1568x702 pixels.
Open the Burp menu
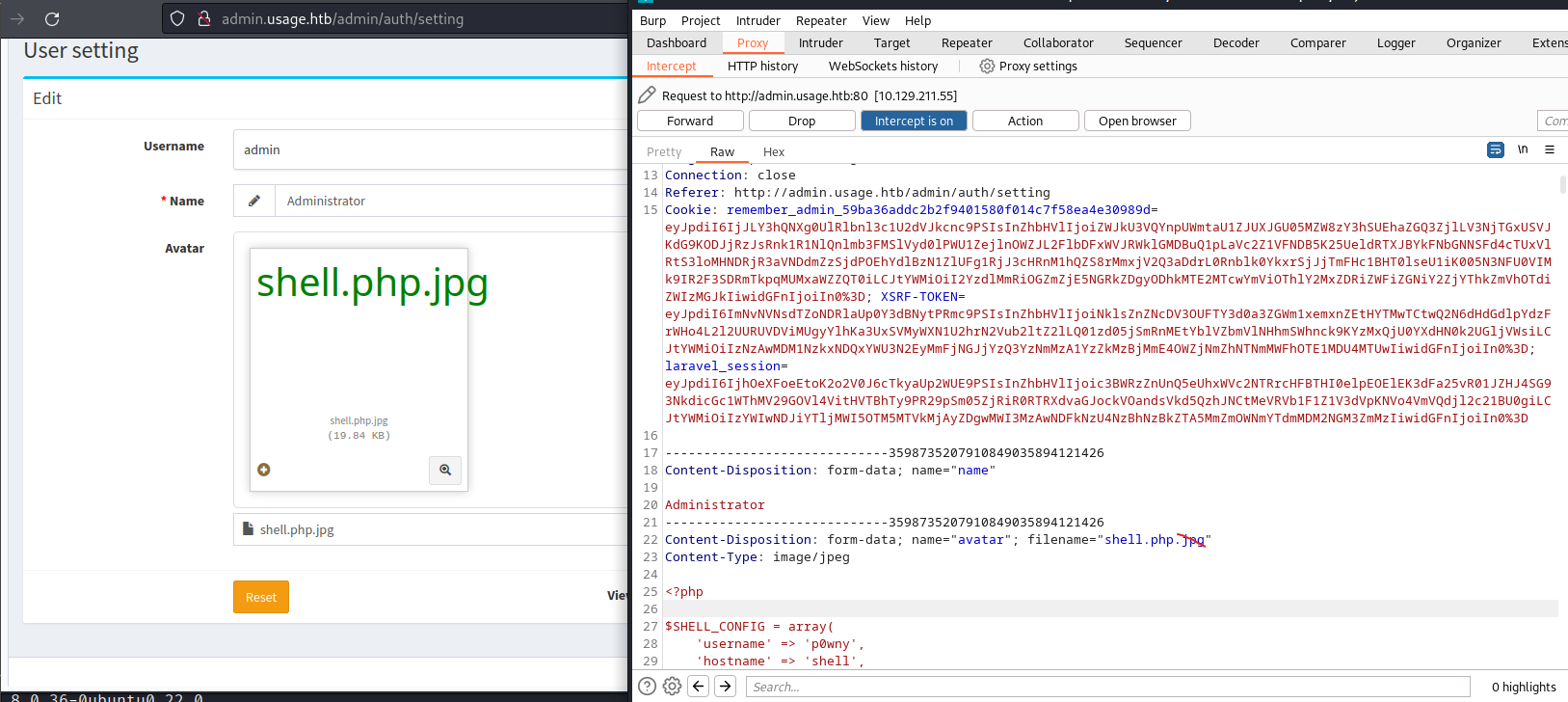652,20
